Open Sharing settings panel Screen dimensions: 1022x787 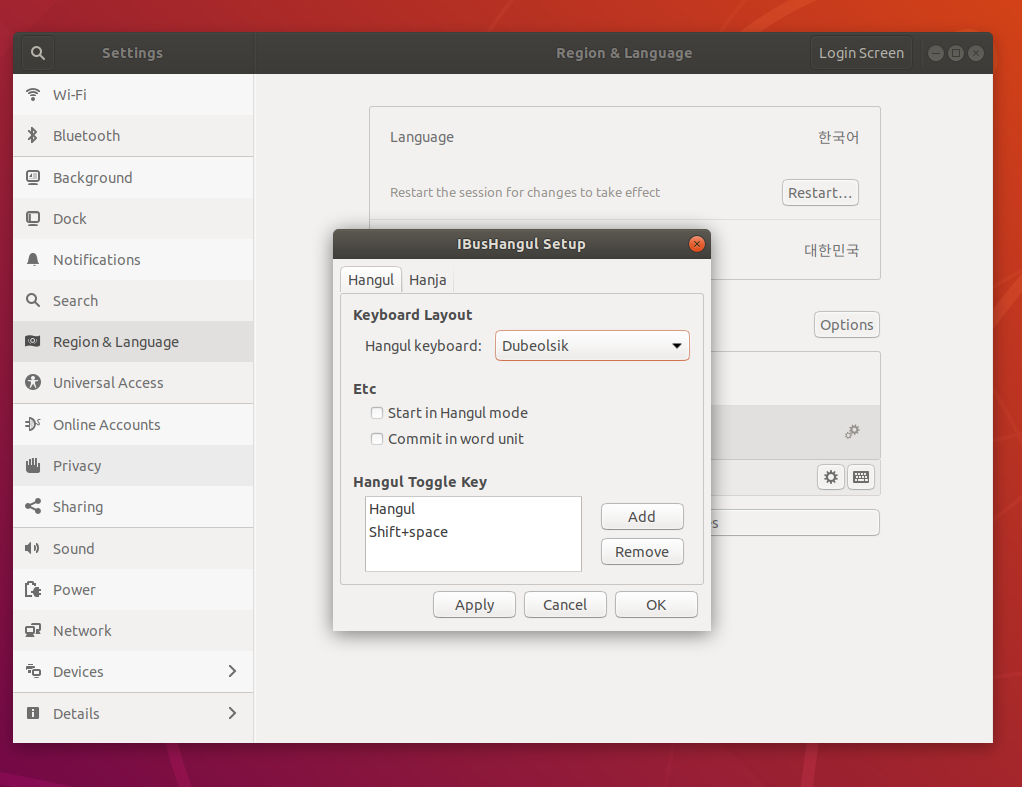133,507
